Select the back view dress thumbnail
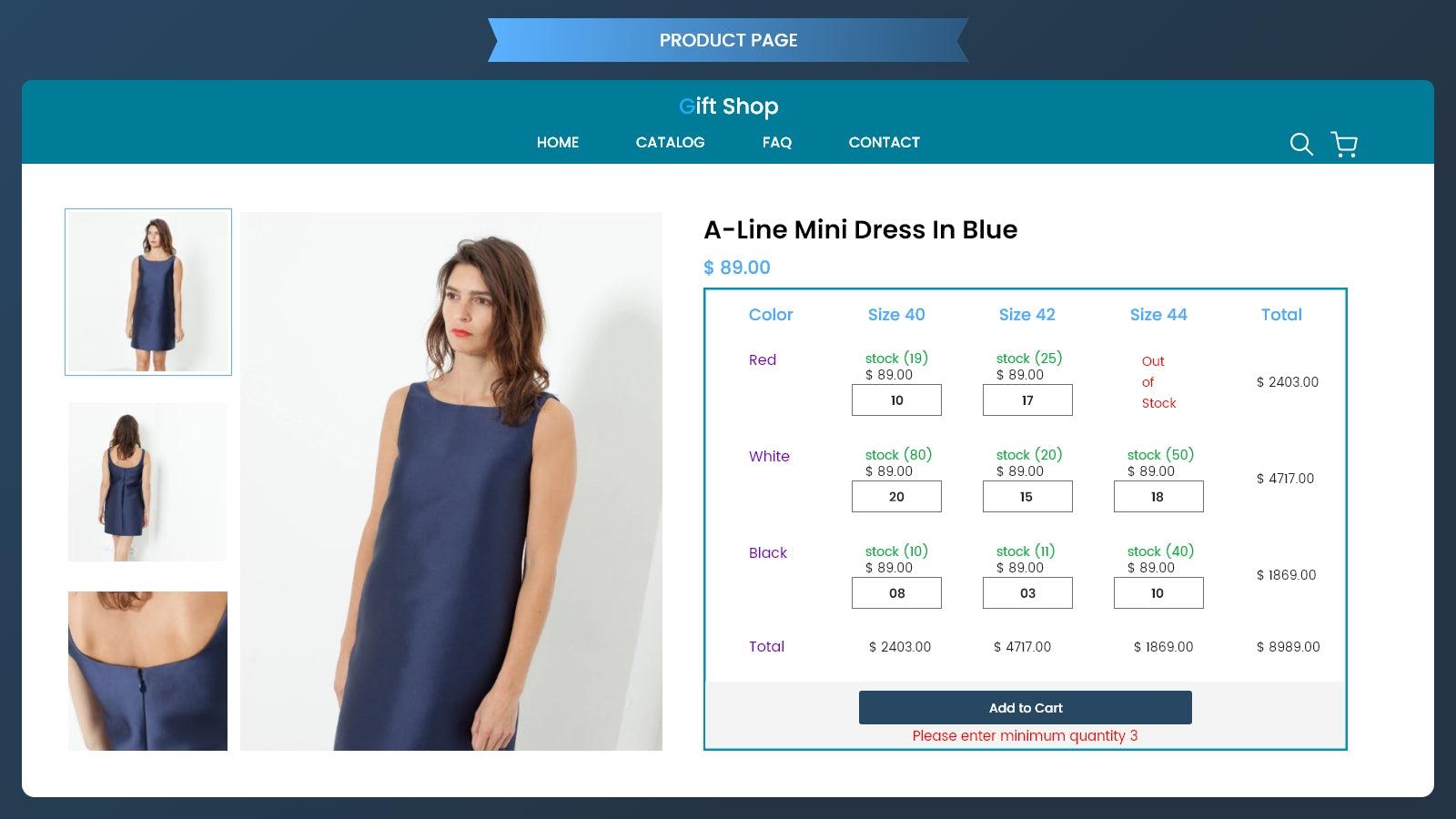Screen dimensions: 1456x819 click(x=147, y=481)
